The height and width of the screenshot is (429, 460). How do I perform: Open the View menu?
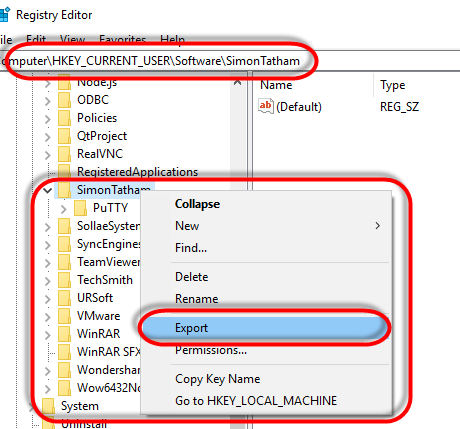[72, 40]
